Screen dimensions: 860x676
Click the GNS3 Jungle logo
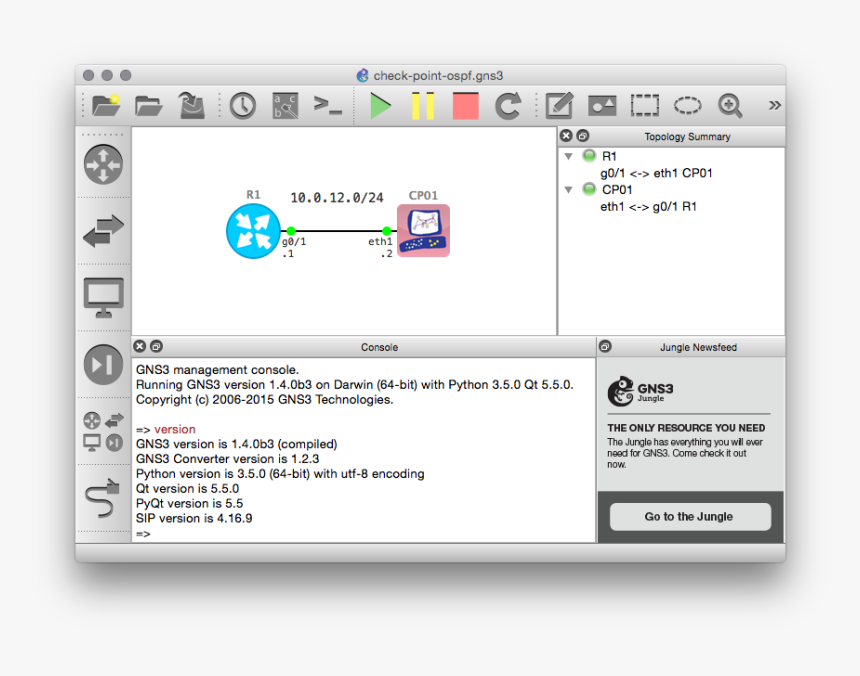(640, 391)
